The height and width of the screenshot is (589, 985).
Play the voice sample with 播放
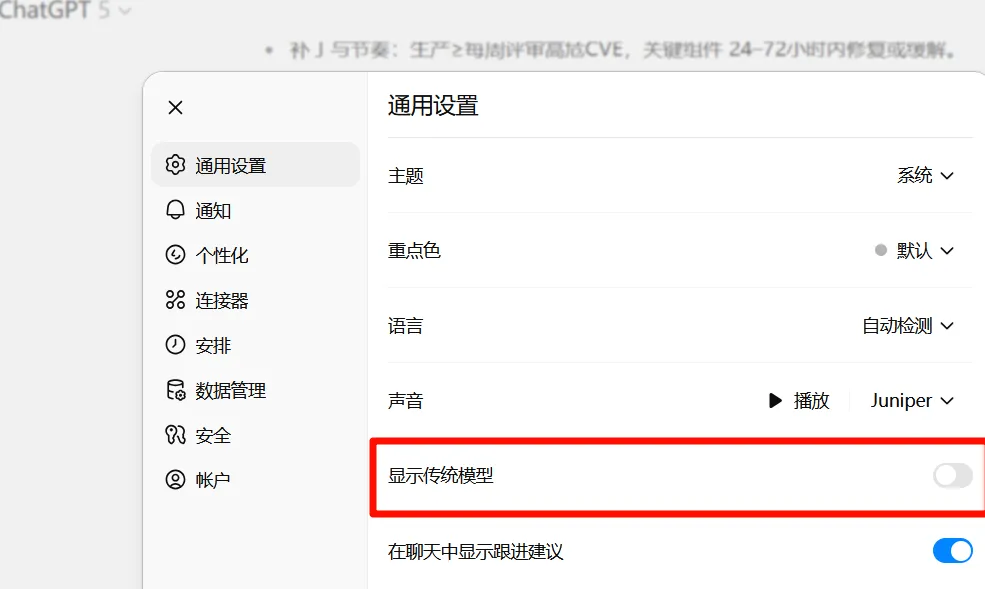(799, 400)
